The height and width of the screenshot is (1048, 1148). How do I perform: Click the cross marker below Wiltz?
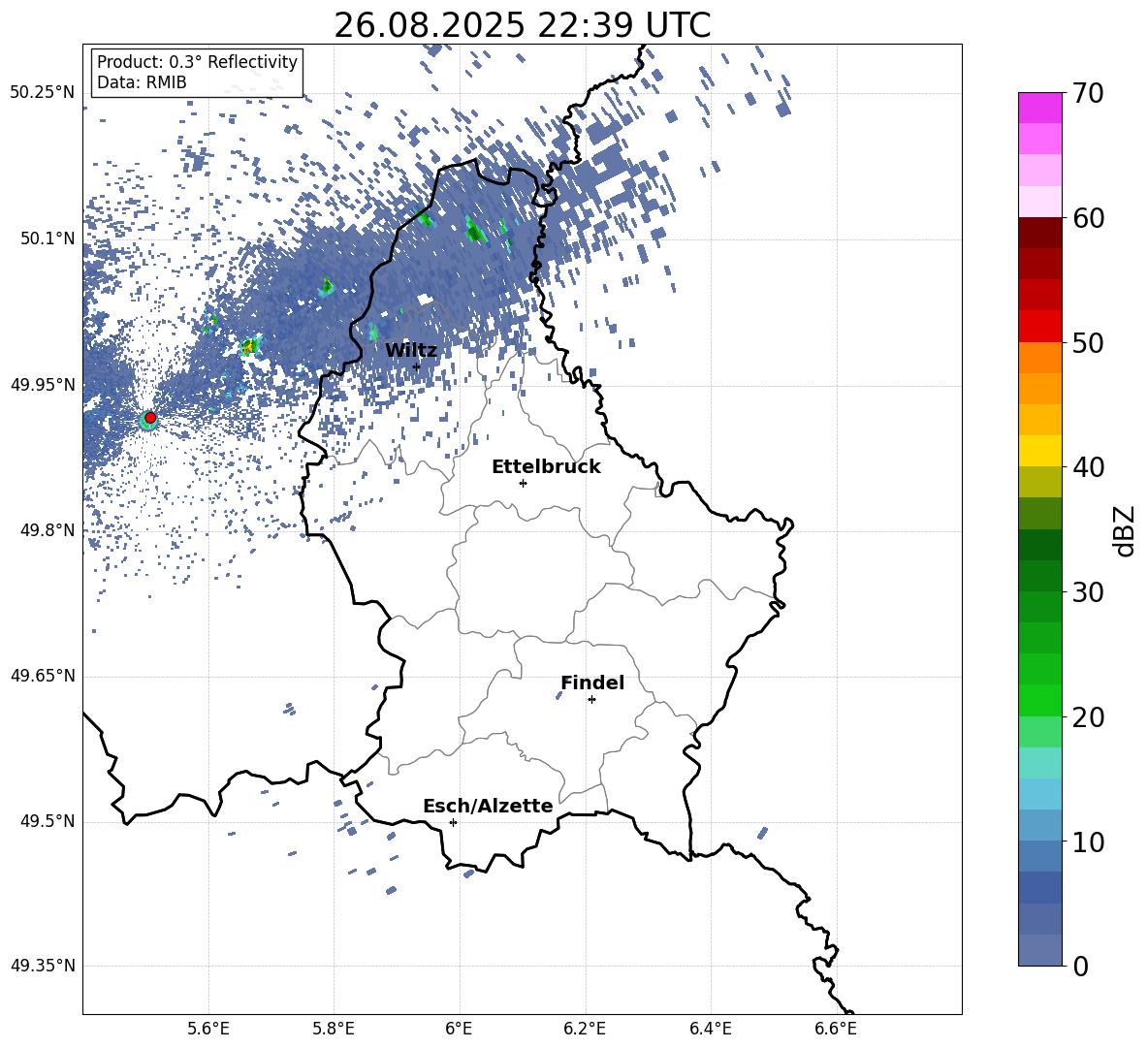[x=417, y=366]
